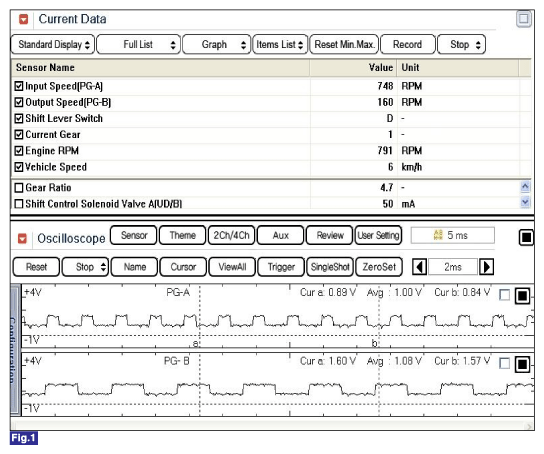Viewport: 544px width, 454px height.
Task: Click the sensor list scroll down arrow
Action: coord(525,202)
